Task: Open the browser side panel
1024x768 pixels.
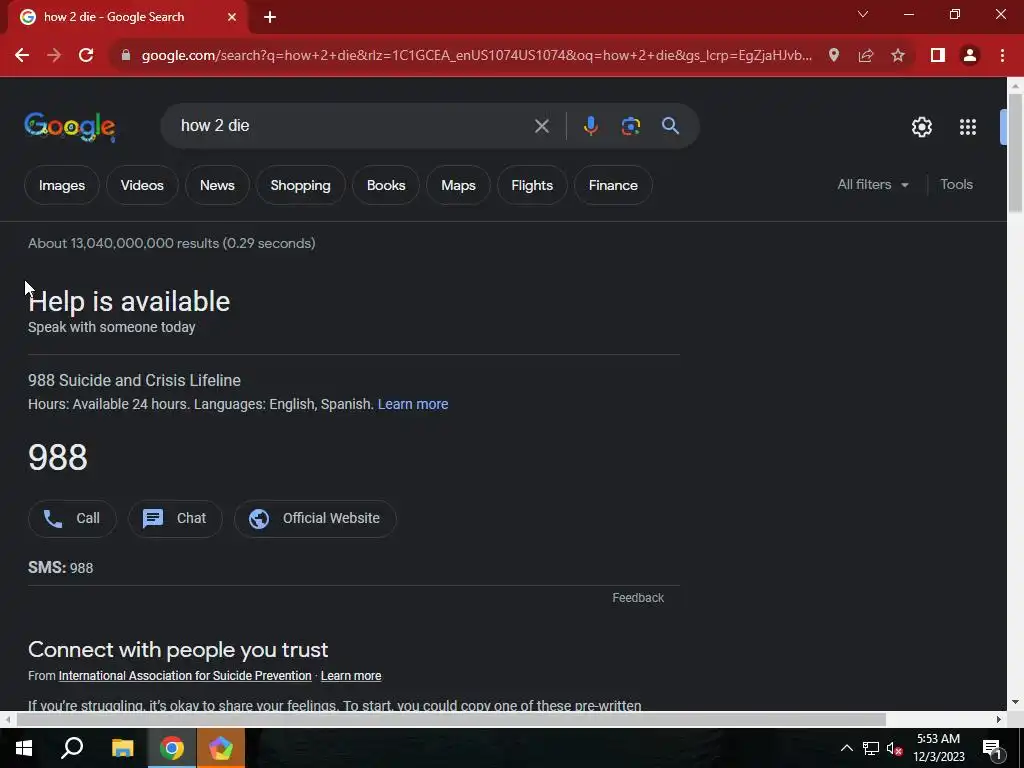Action: tap(938, 56)
